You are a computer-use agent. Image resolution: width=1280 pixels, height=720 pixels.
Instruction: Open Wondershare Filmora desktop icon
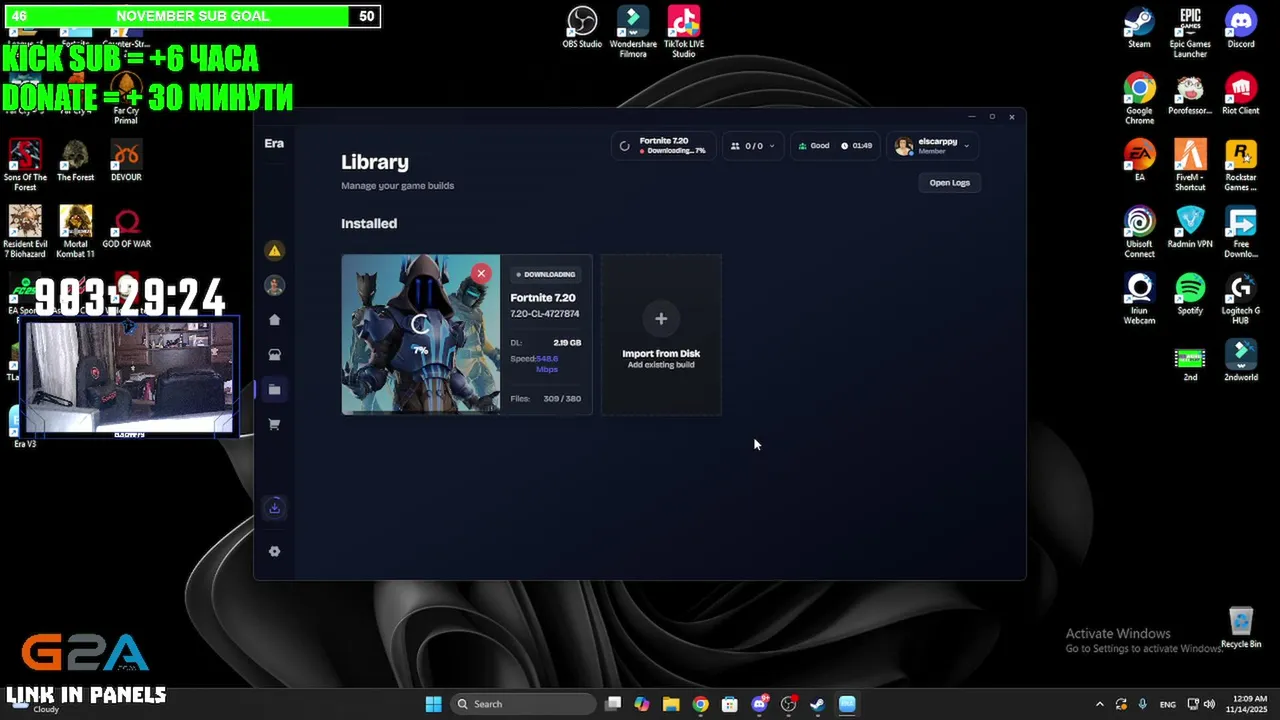pos(633,32)
